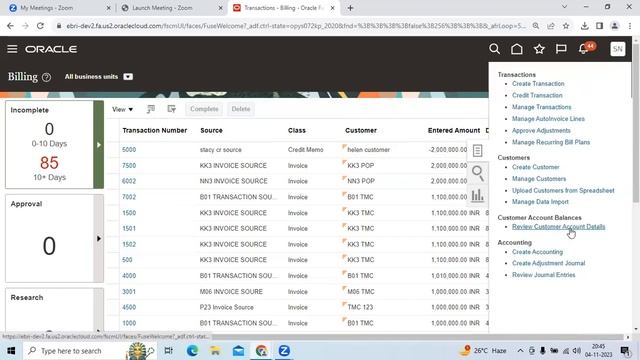Open transaction number 5000
640x360 pixels.
[x=129, y=150]
